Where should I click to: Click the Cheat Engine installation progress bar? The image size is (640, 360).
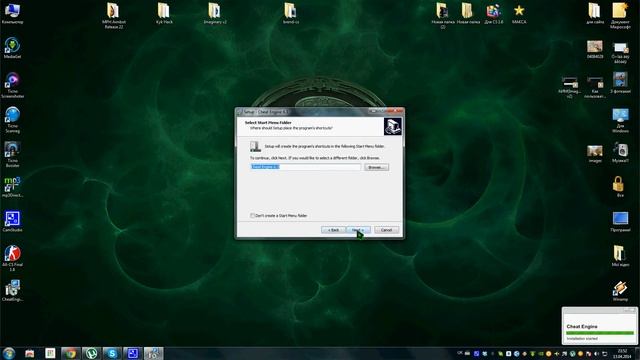point(600,333)
